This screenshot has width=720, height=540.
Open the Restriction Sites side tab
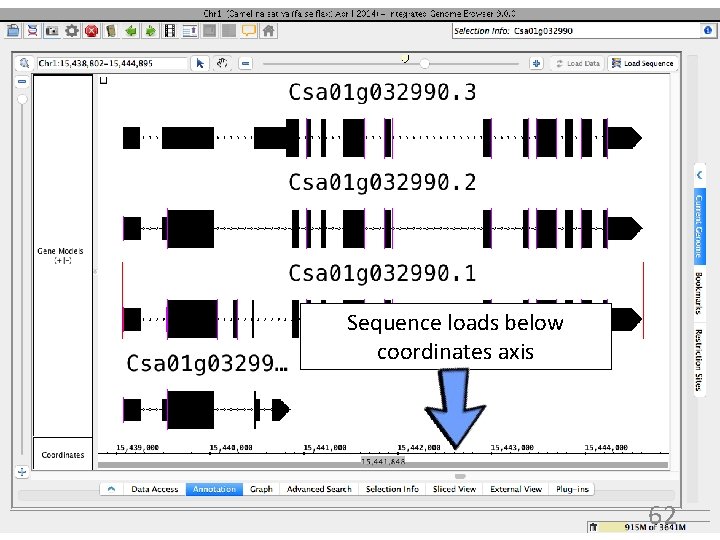[699, 360]
